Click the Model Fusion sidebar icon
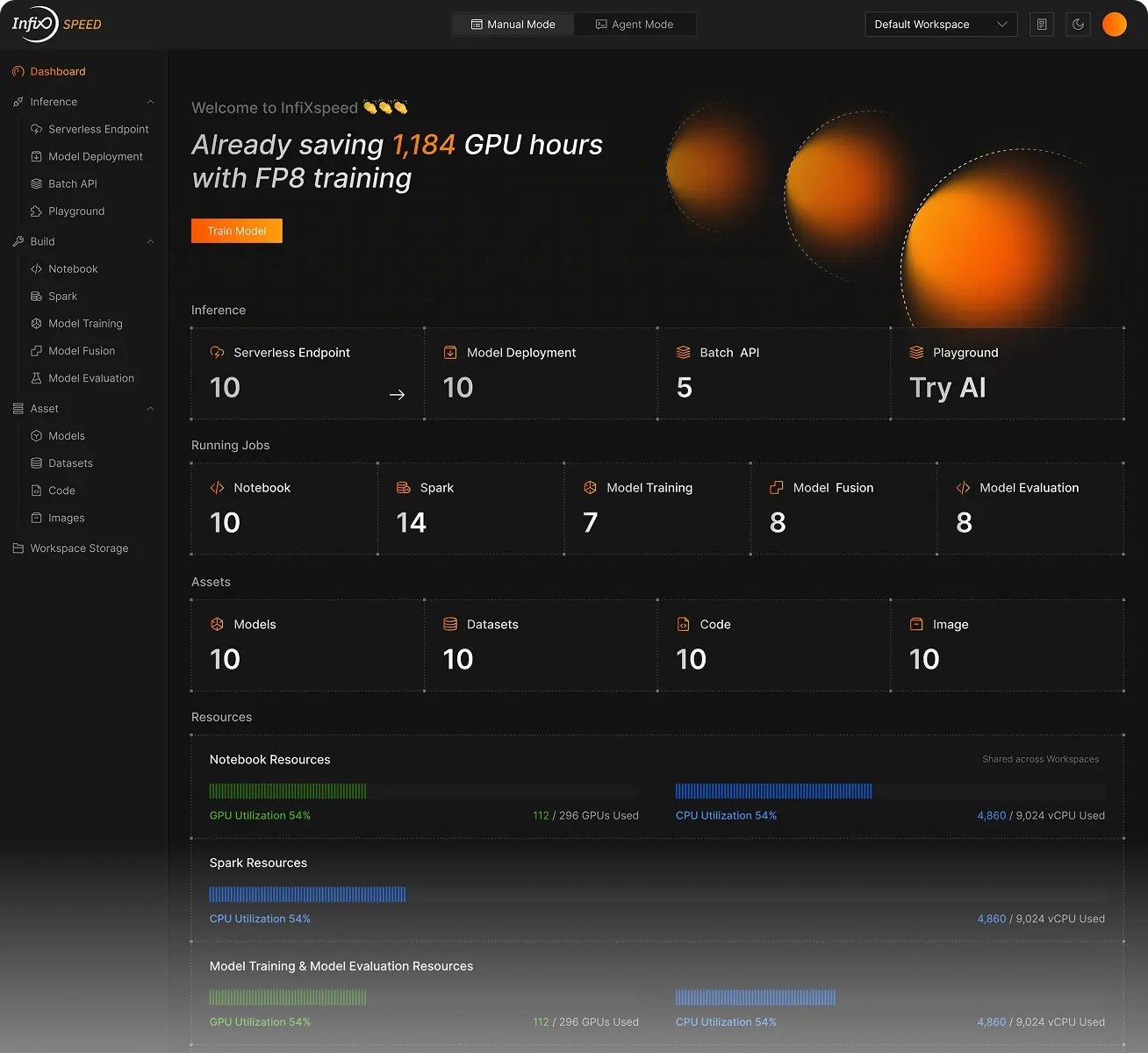The image size is (1148, 1053). 36,351
